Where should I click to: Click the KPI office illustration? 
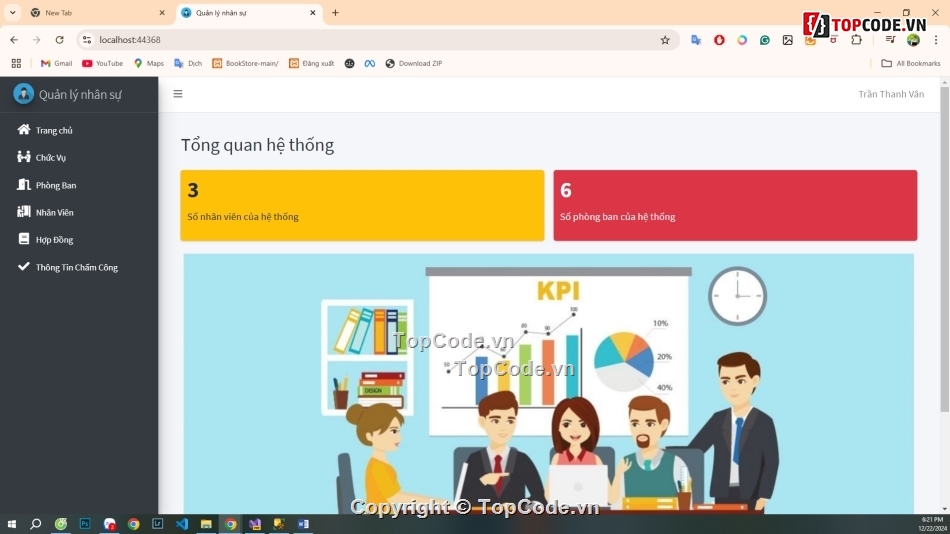point(549,384)
